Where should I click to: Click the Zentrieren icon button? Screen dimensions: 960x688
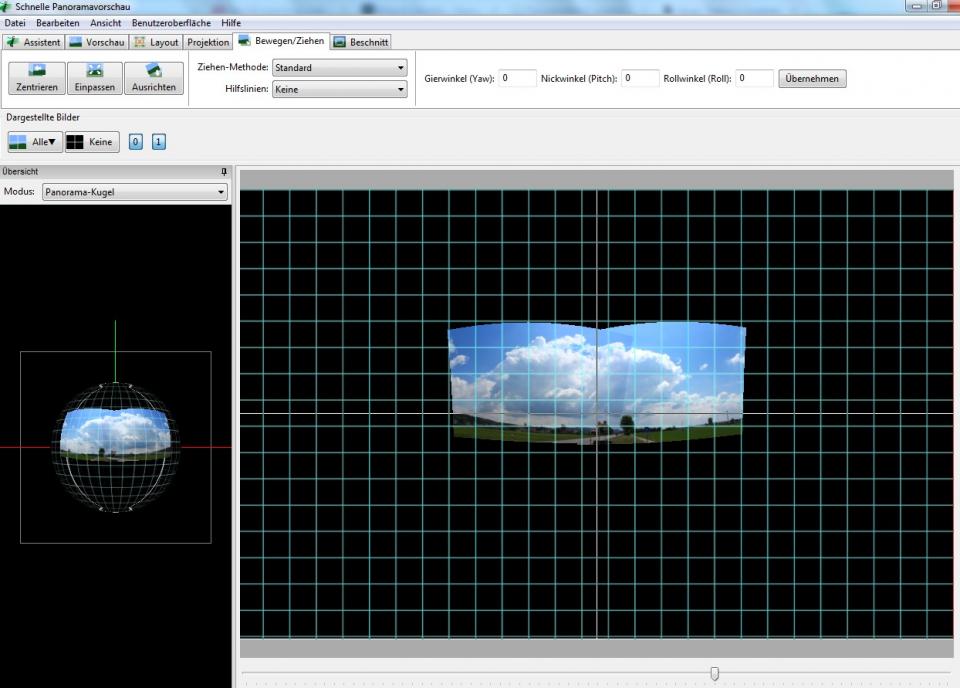point(37,78)
